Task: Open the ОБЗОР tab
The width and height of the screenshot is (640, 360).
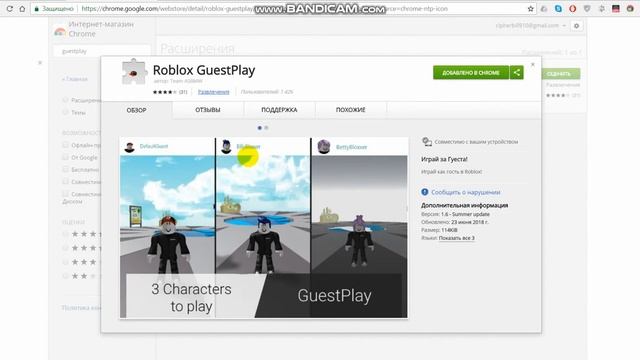Action: (136, 110)
